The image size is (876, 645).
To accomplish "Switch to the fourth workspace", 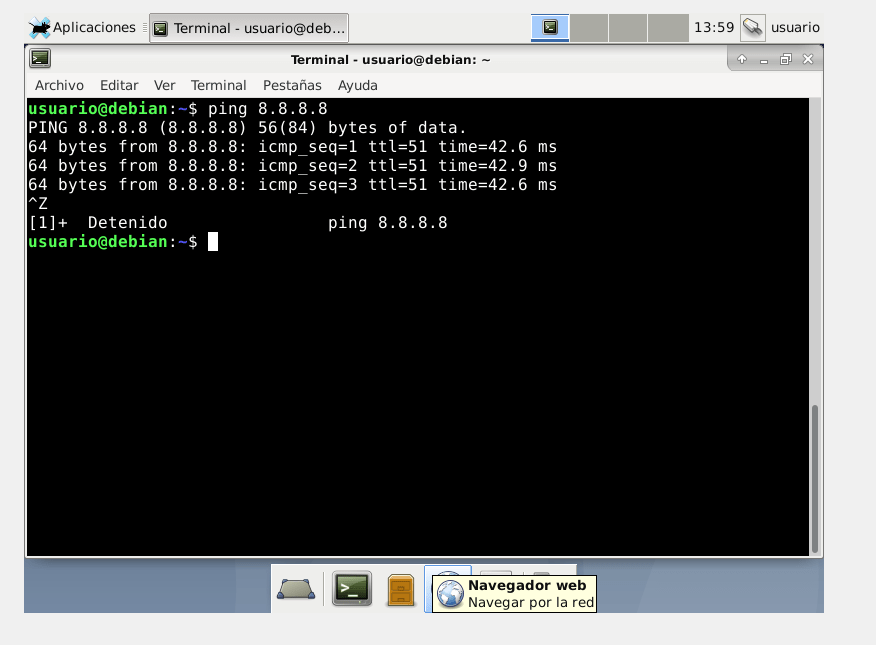I will [x=667, y=27].
